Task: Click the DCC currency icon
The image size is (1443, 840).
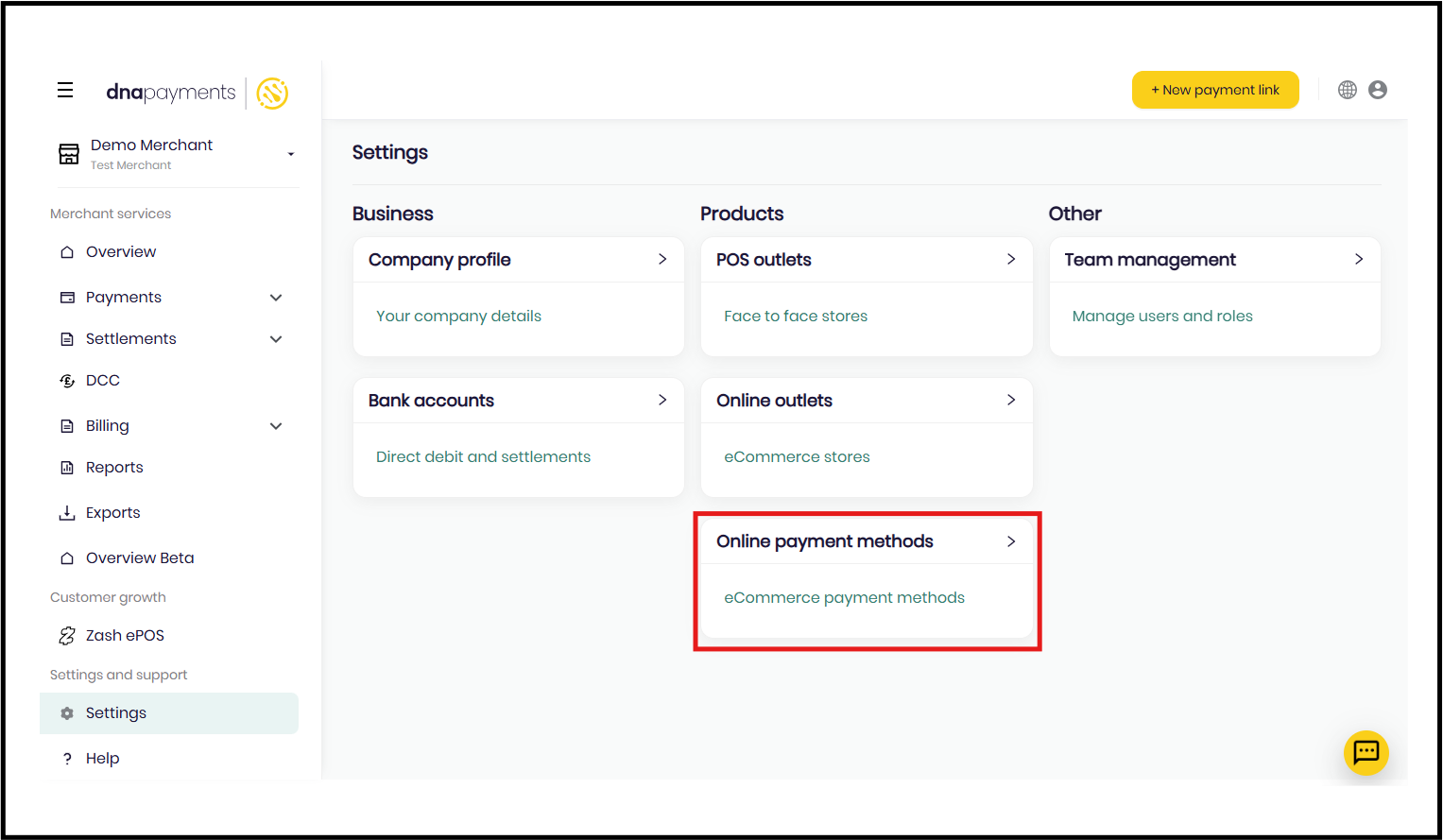Action: [67, 381]
